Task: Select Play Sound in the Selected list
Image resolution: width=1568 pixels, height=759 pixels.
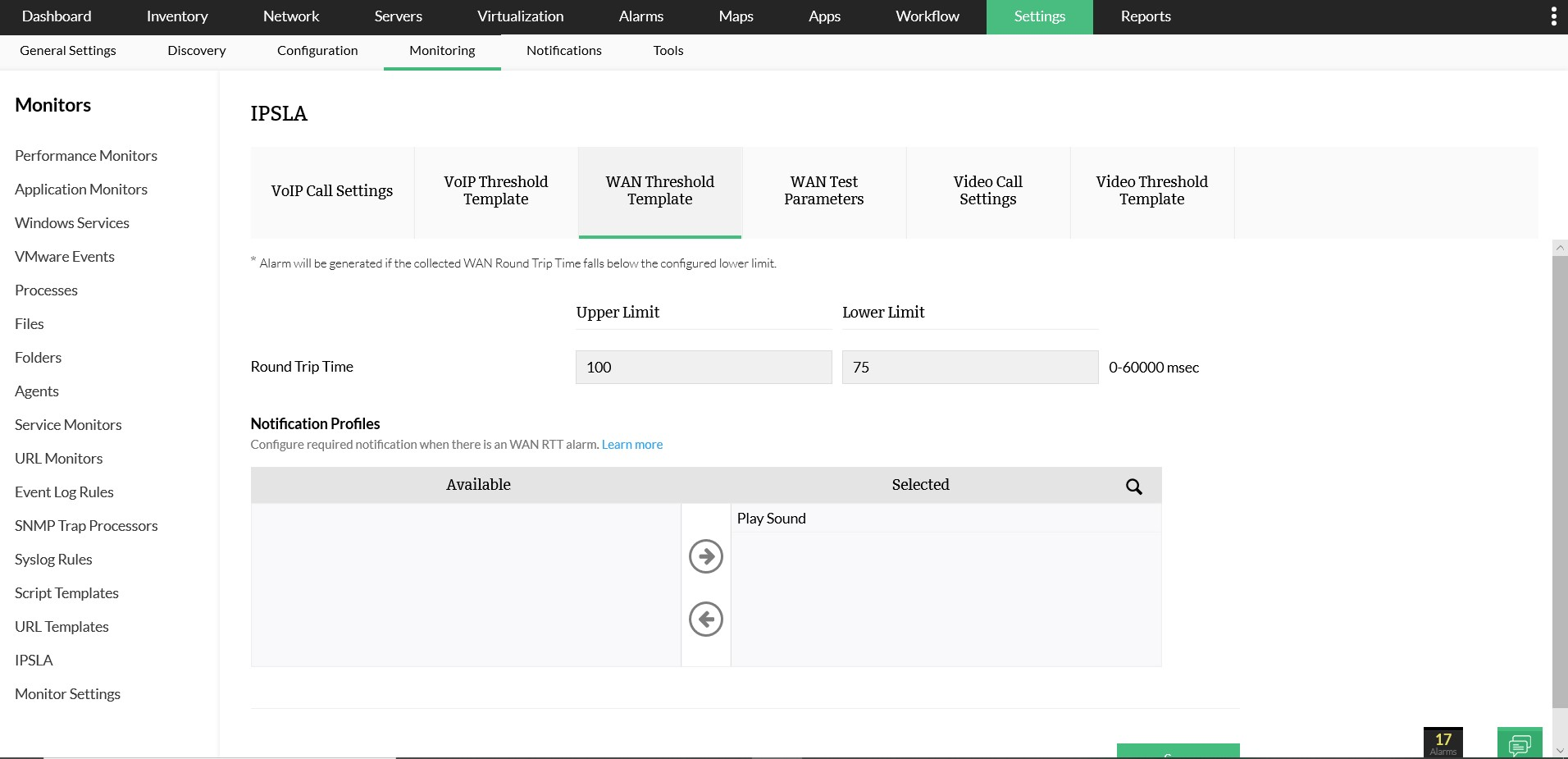Action: click(770, 518)
